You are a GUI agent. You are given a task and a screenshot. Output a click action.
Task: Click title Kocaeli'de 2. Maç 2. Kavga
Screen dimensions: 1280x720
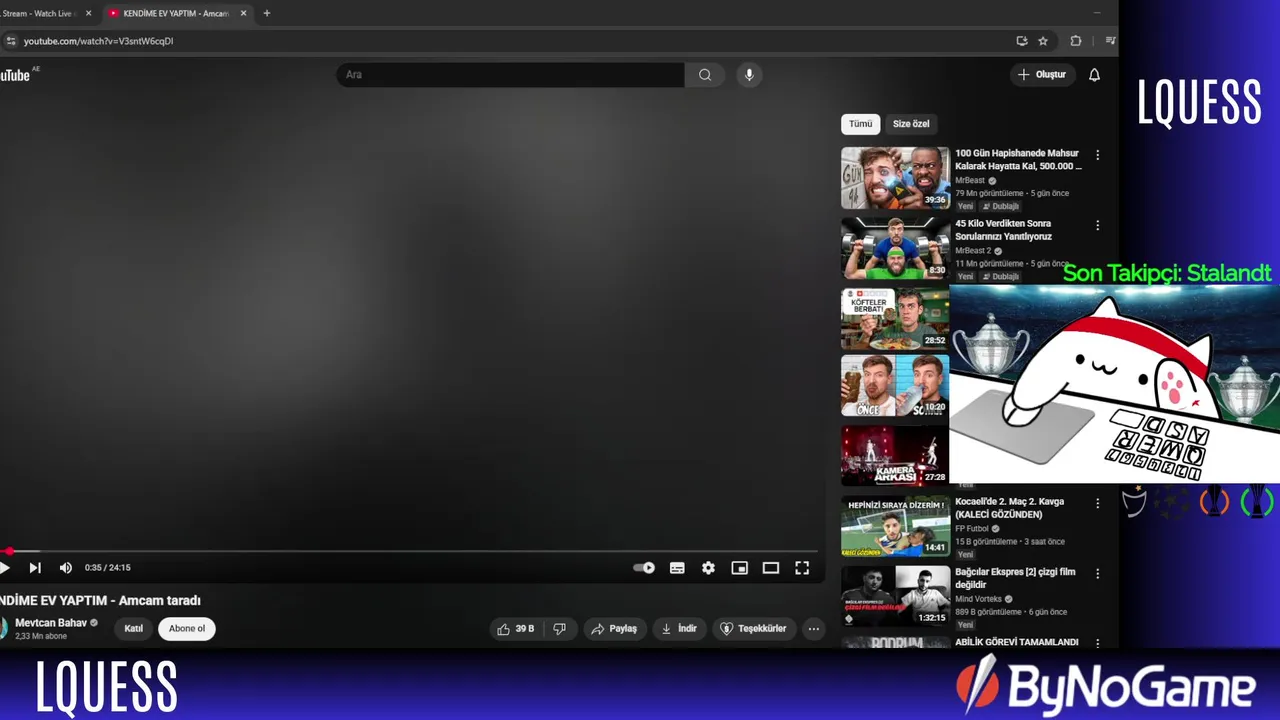(x=1009, y=508)
